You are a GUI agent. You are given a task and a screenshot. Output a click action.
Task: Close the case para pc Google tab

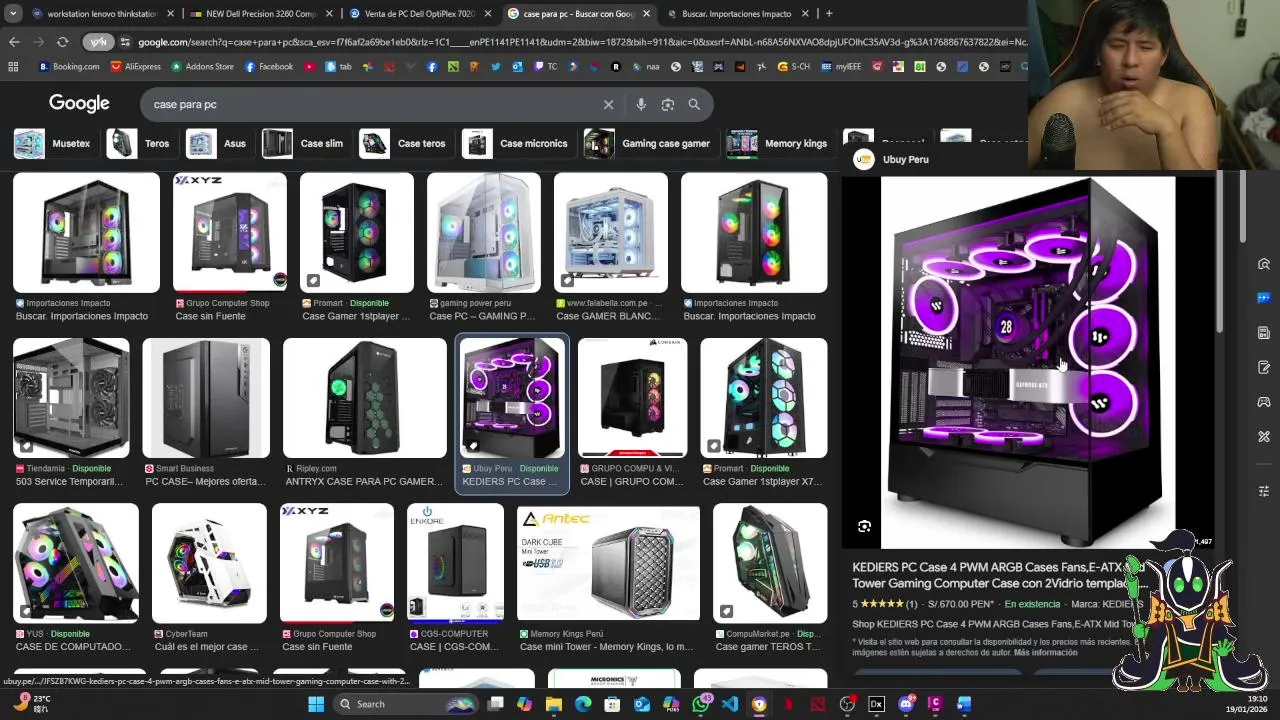click(x=646, y=14)
